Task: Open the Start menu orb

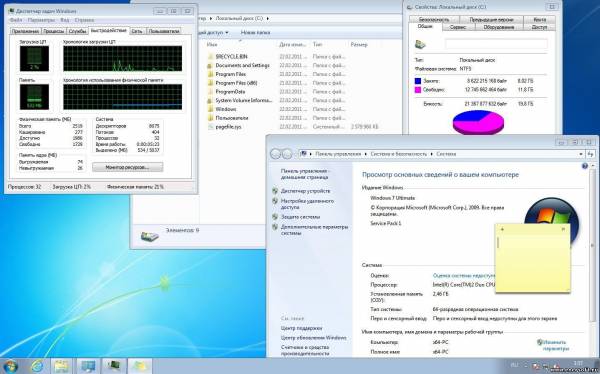Action: (10, 366)
